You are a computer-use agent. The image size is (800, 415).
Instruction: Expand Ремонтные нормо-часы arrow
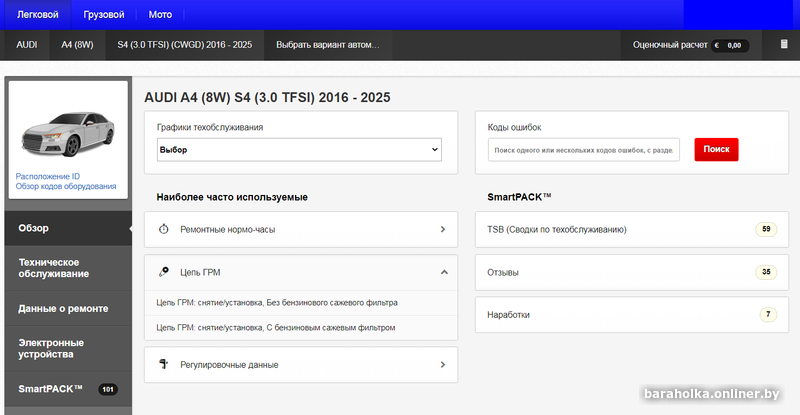[443, 229]
